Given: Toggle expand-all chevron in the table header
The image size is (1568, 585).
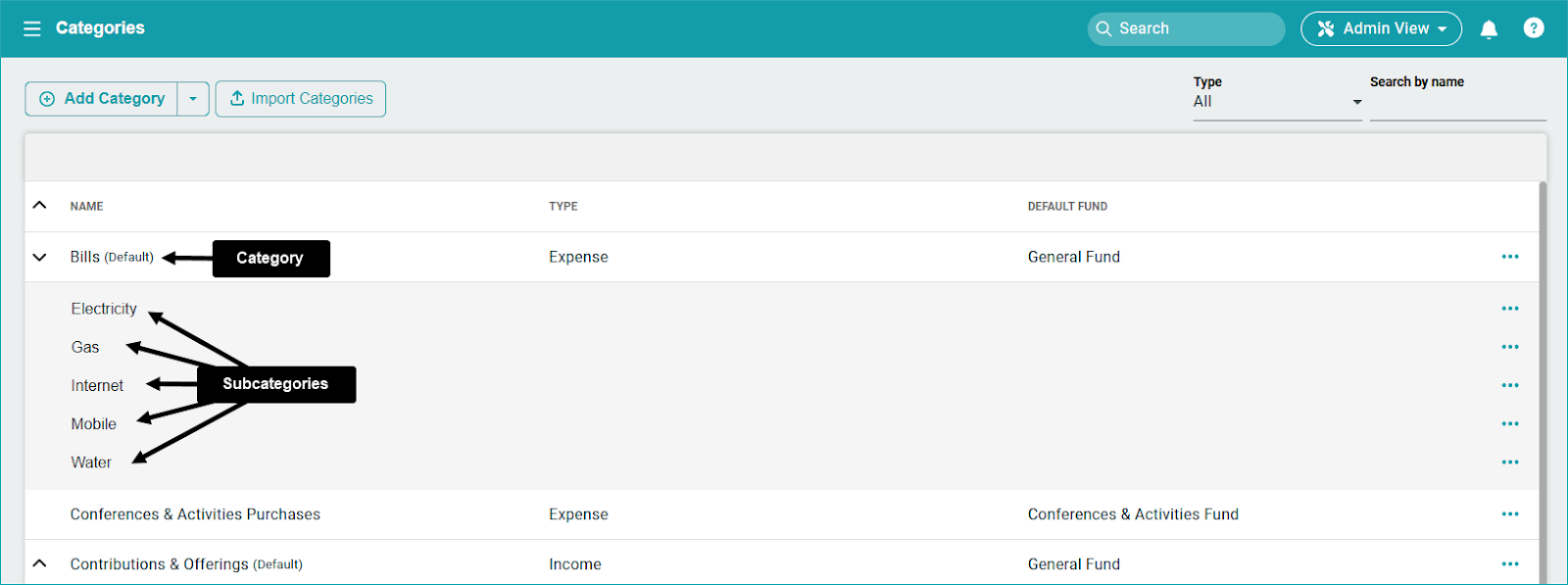Looking at the screenshot, I should [39, 206].
